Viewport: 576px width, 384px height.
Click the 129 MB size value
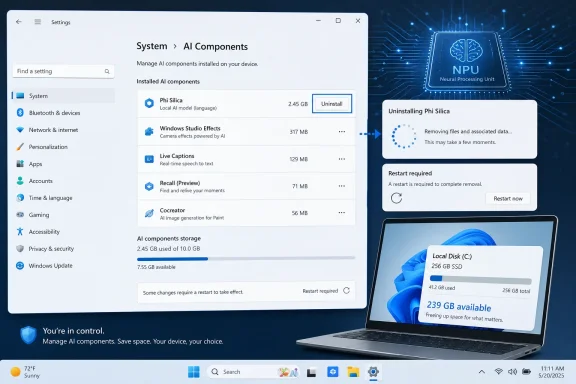click(x=299, y=159)
